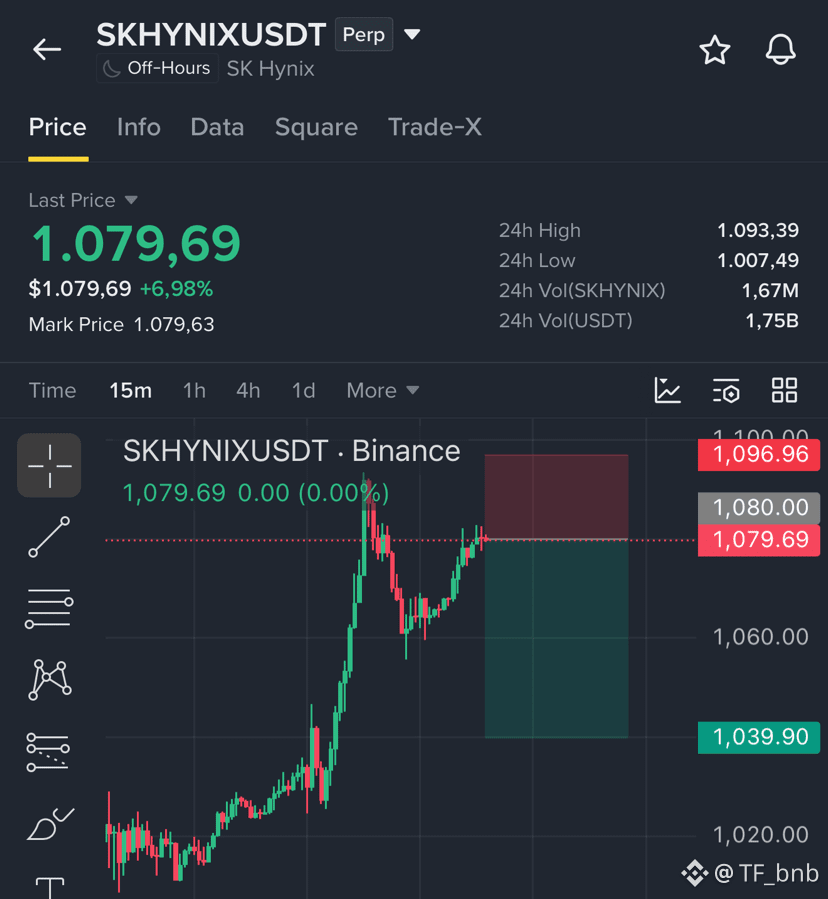Tap the Off-Hours moon badge
828x899 pixels.
pos(157,68)
